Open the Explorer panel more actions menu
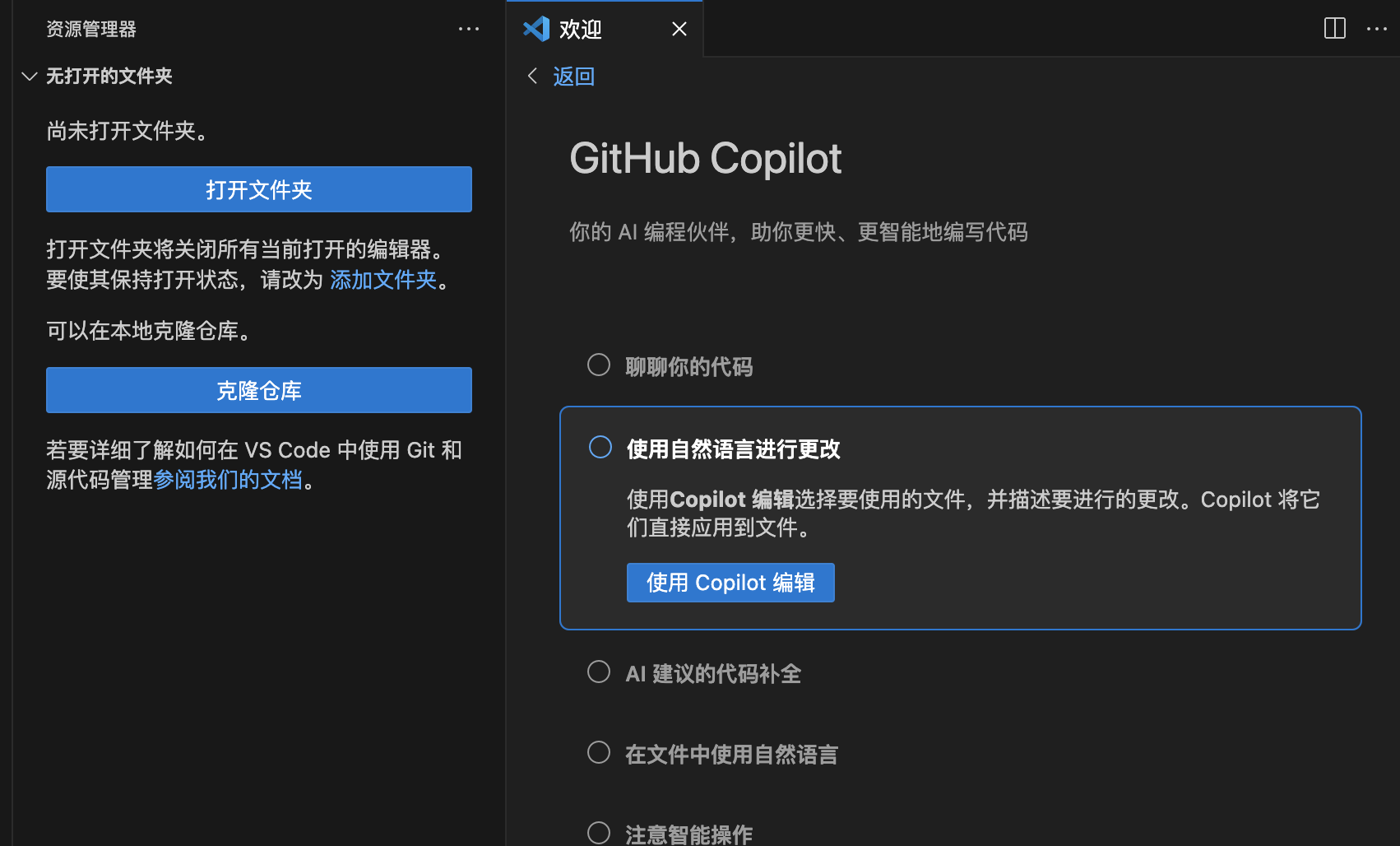The width and height of the screenshot is (1400, 846). pos(469,29)
